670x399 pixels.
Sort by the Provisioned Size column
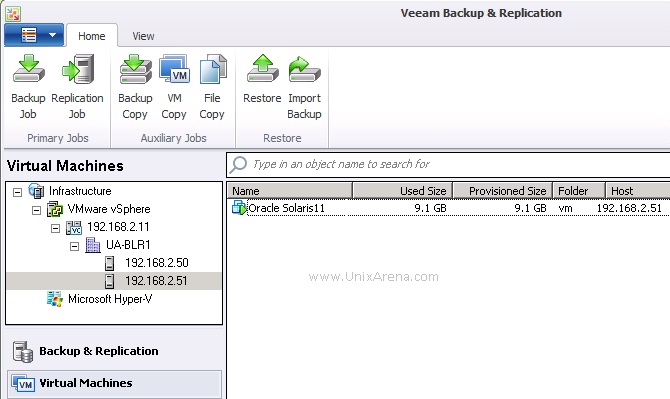point(502,191)
